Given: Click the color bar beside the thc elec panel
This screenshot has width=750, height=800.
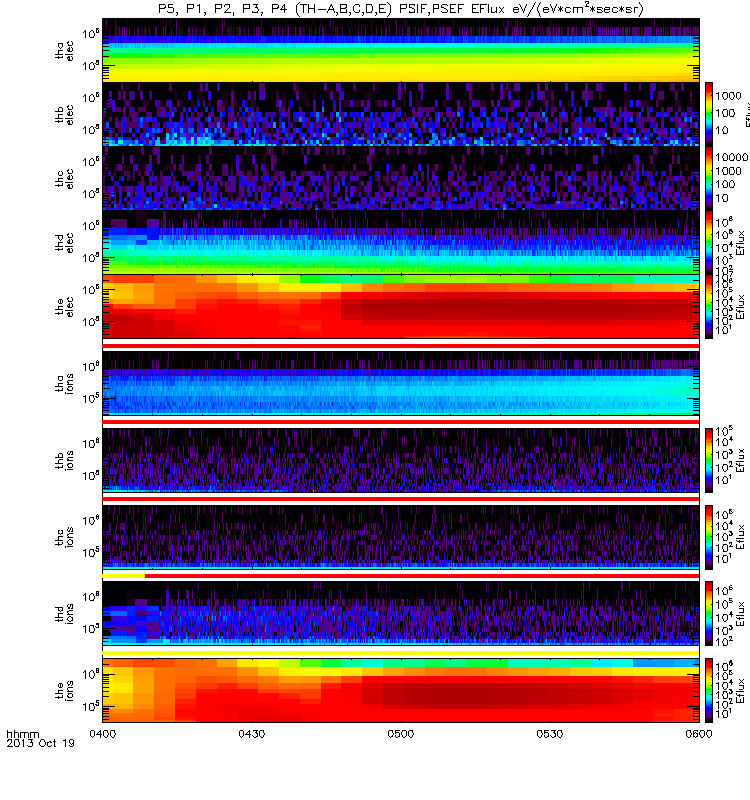Looking at the screenshot, I should (x=709, y=178).
